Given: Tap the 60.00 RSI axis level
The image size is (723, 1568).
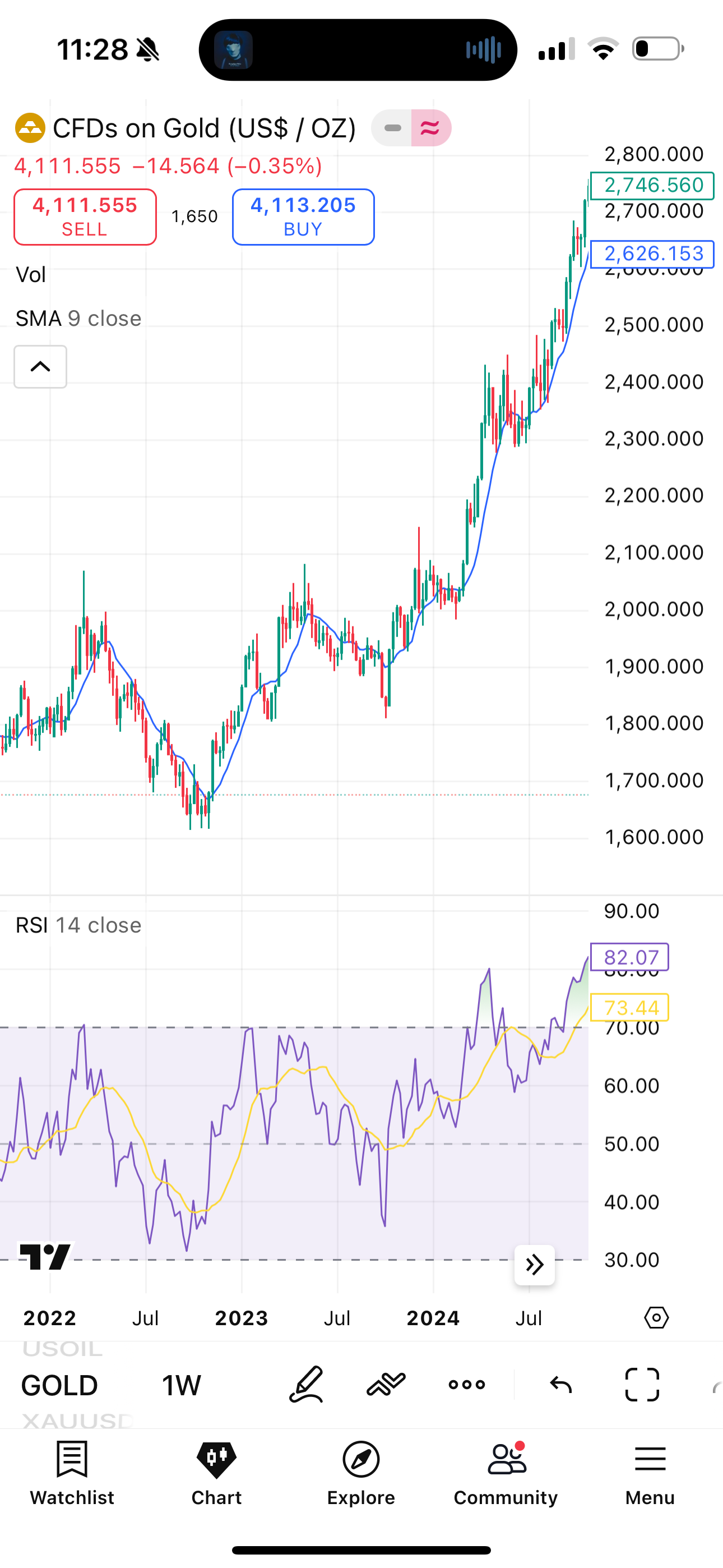Looking at the screenshot, I should (632, 1085).
